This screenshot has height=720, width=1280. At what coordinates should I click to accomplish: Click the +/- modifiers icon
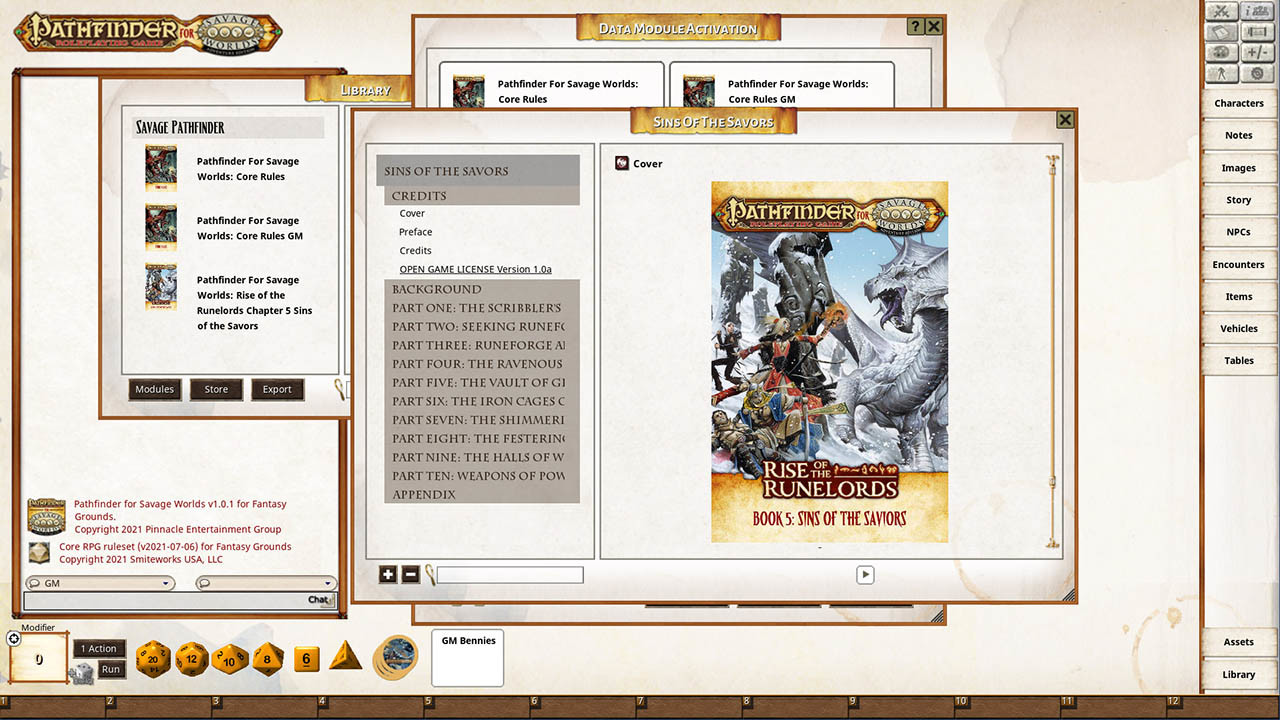click(x=1257, y=51)
